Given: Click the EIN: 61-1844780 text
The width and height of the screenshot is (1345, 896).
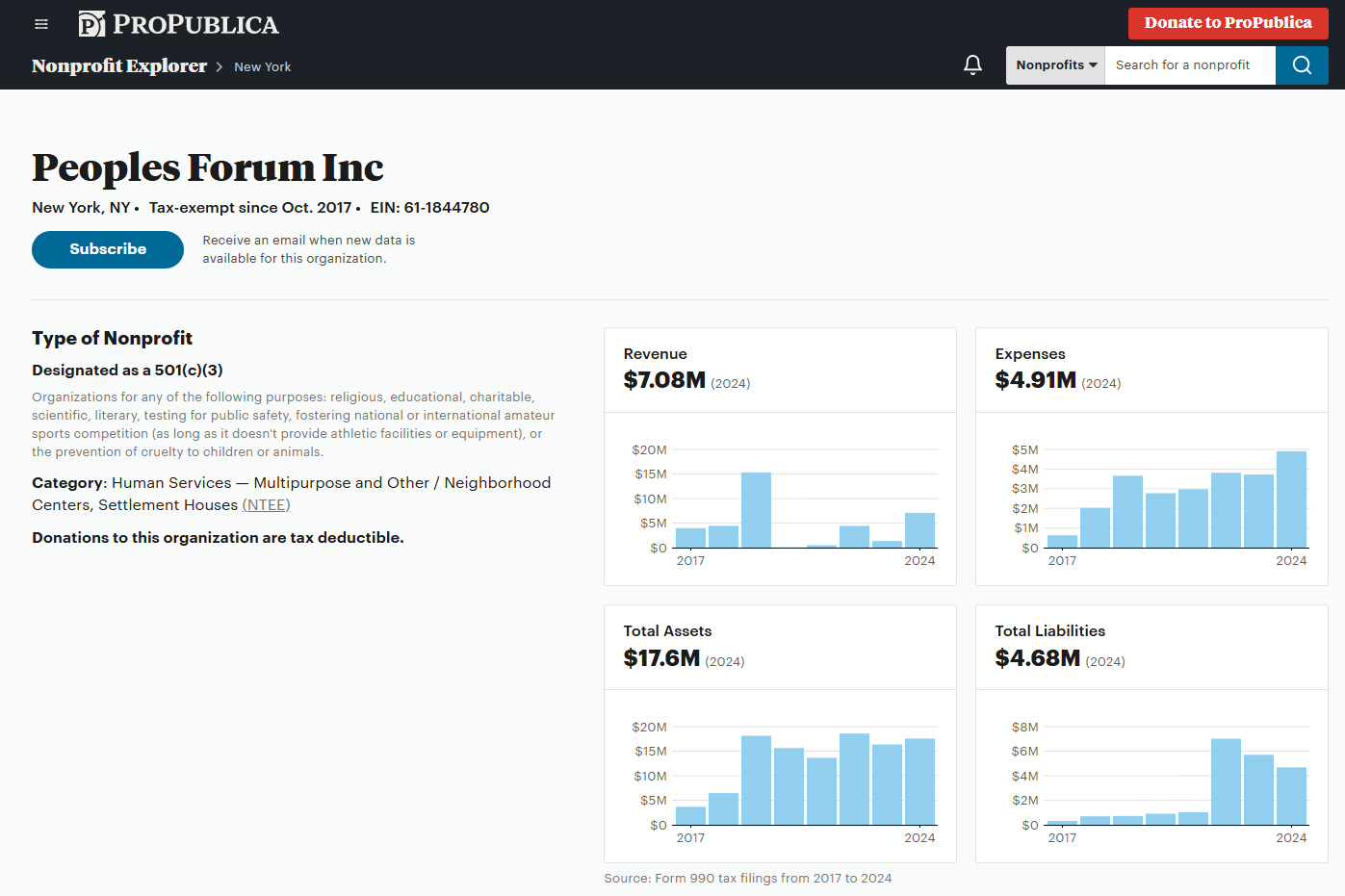Looking at the screenshot, I should tap(429, 208).
